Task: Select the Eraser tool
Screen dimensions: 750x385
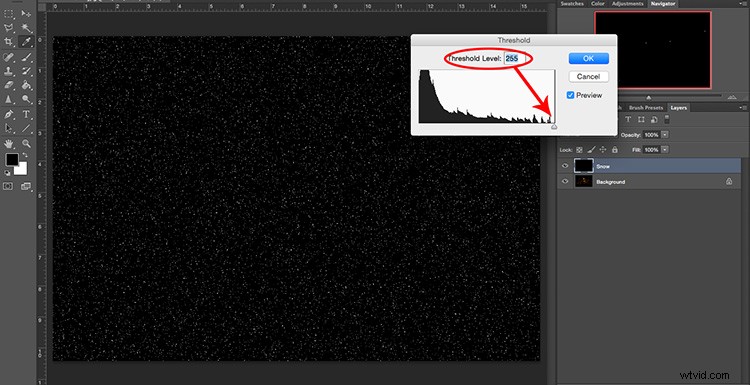Action: tap(9, 85)
